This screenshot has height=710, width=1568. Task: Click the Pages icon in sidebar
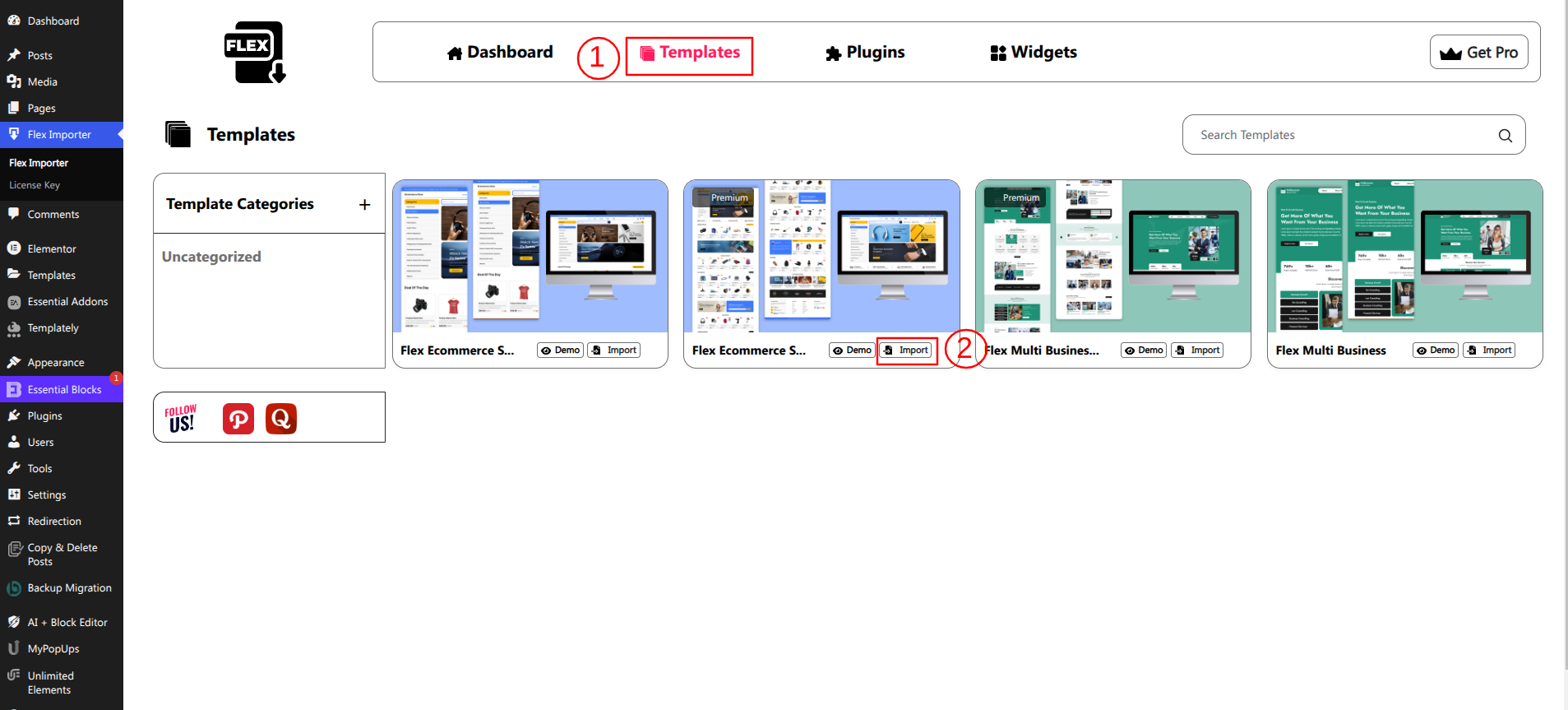point(14,108)
